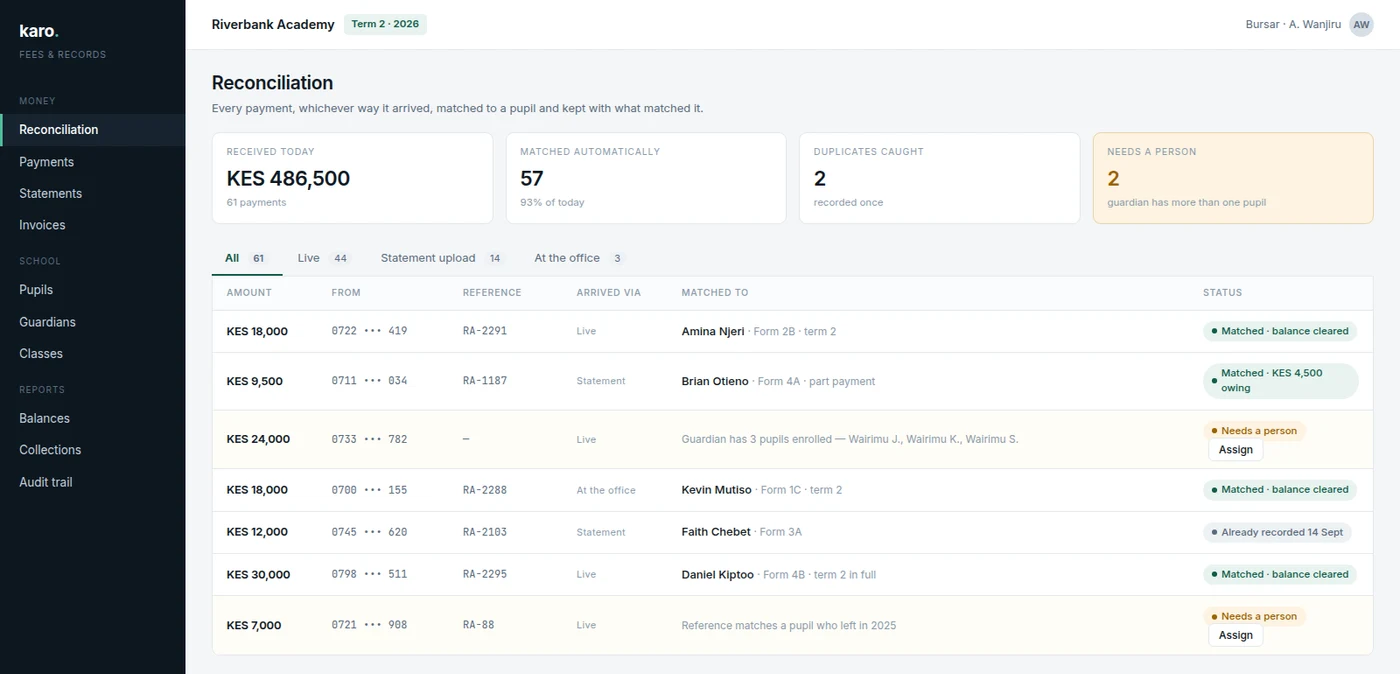Click reference RA-1187

coord(485,381)
